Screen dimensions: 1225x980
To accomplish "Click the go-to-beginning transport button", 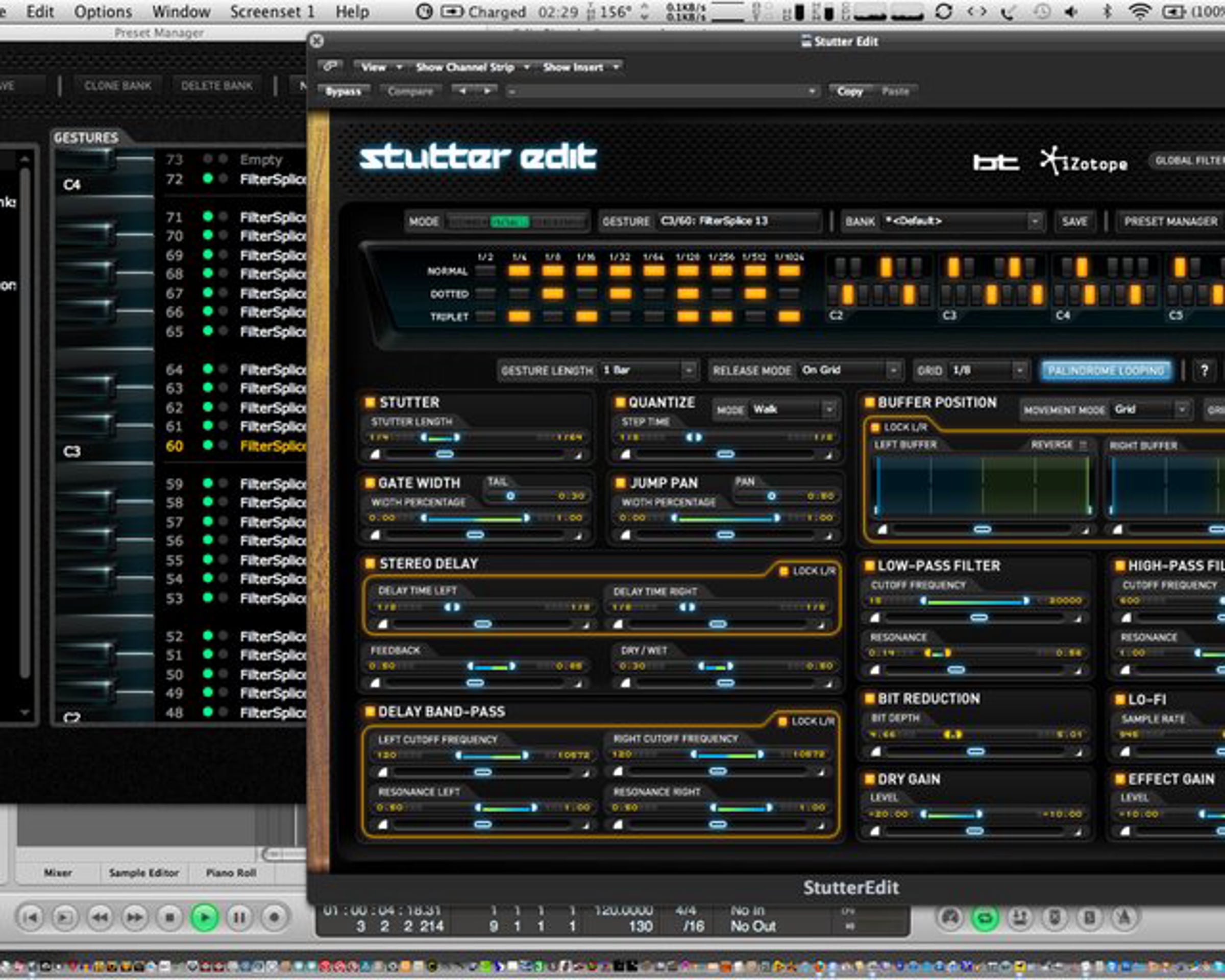I will tap(31, 917).
